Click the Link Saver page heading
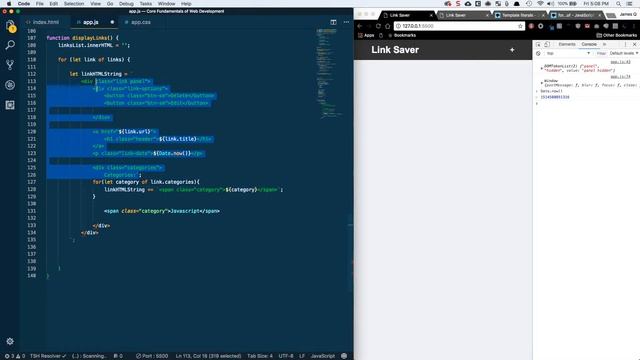This screenshot has height=360, width=640. 395,50
